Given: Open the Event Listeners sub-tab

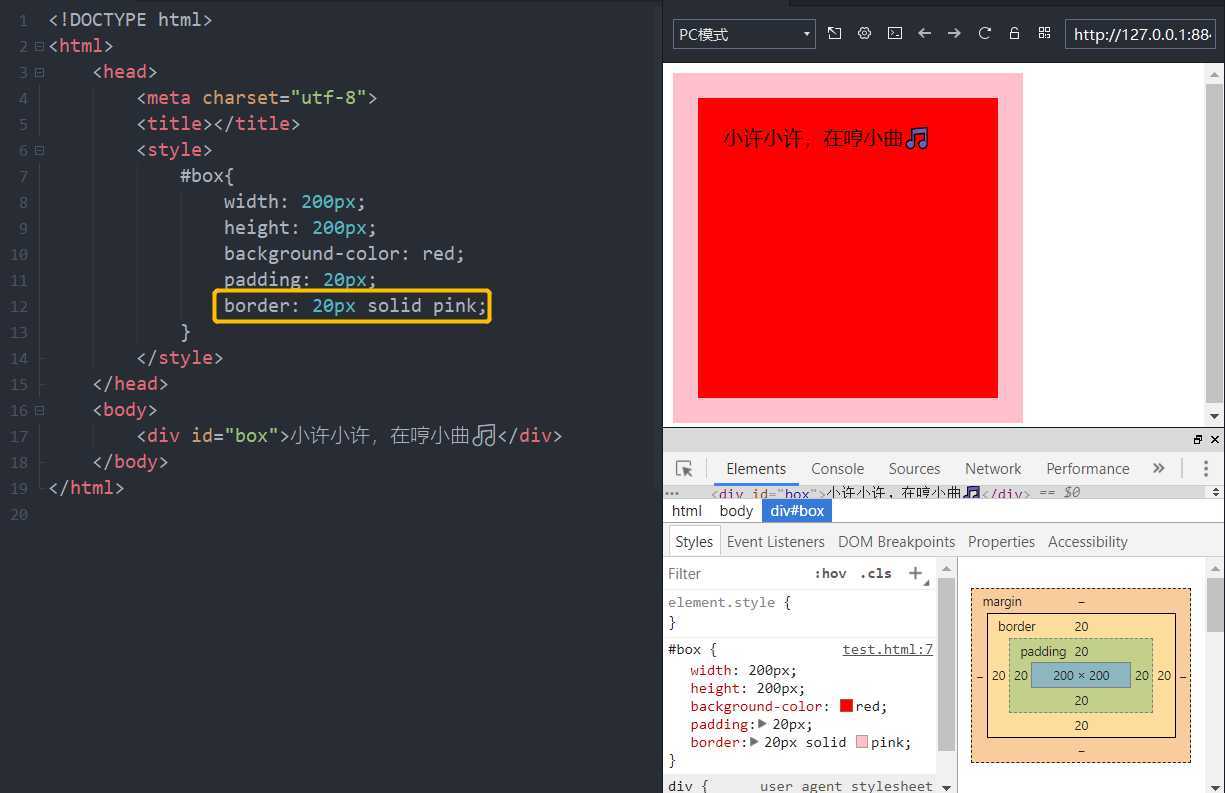Looking at the screenshot, I should click(x=775, y=541).
